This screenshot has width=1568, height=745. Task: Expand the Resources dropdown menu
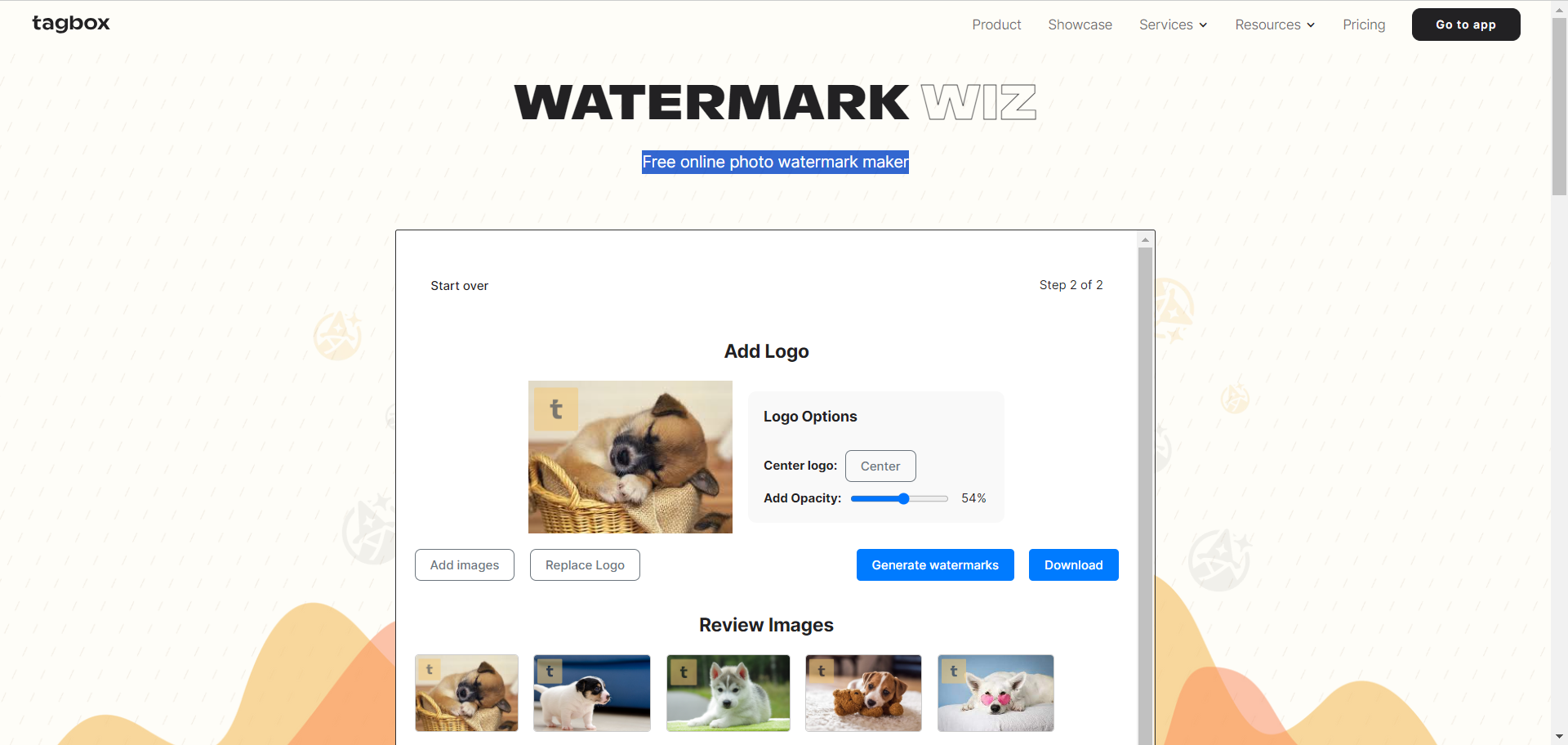[1275, 25]
